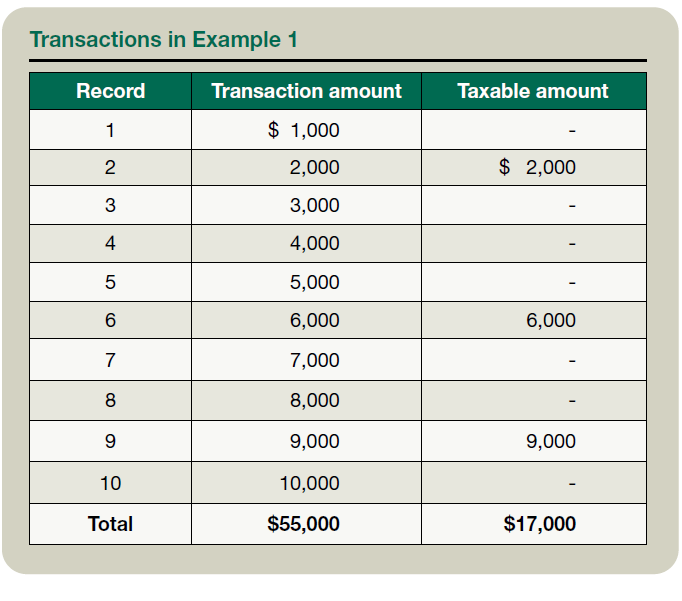The image size is (682, 601).
Task: Select the Total row label
Action: point(110,524)
